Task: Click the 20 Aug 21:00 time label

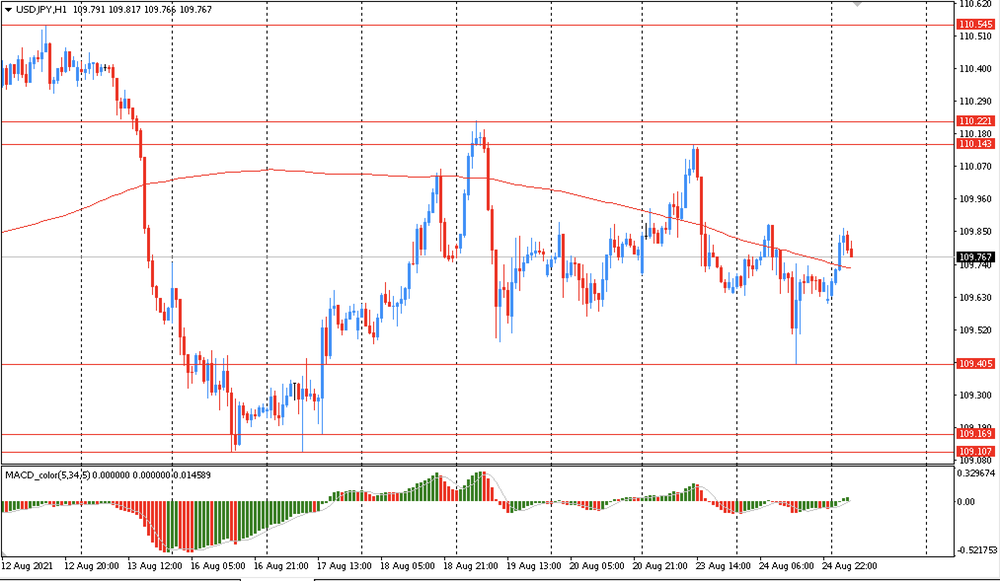Action: [660, 566]
